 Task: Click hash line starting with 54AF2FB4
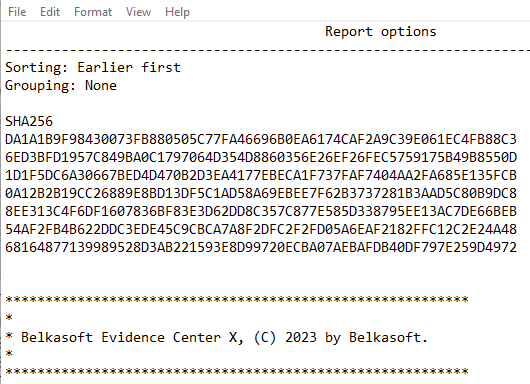coord(261,229)
